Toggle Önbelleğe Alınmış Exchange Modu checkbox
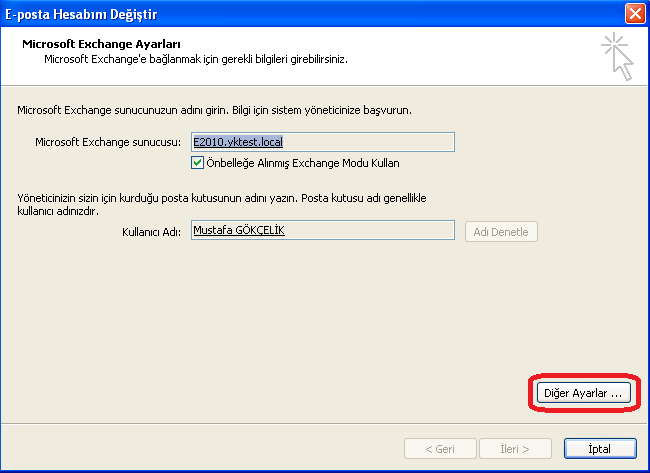Viewport: 650px width, 473px height. (x=197, y=162)
